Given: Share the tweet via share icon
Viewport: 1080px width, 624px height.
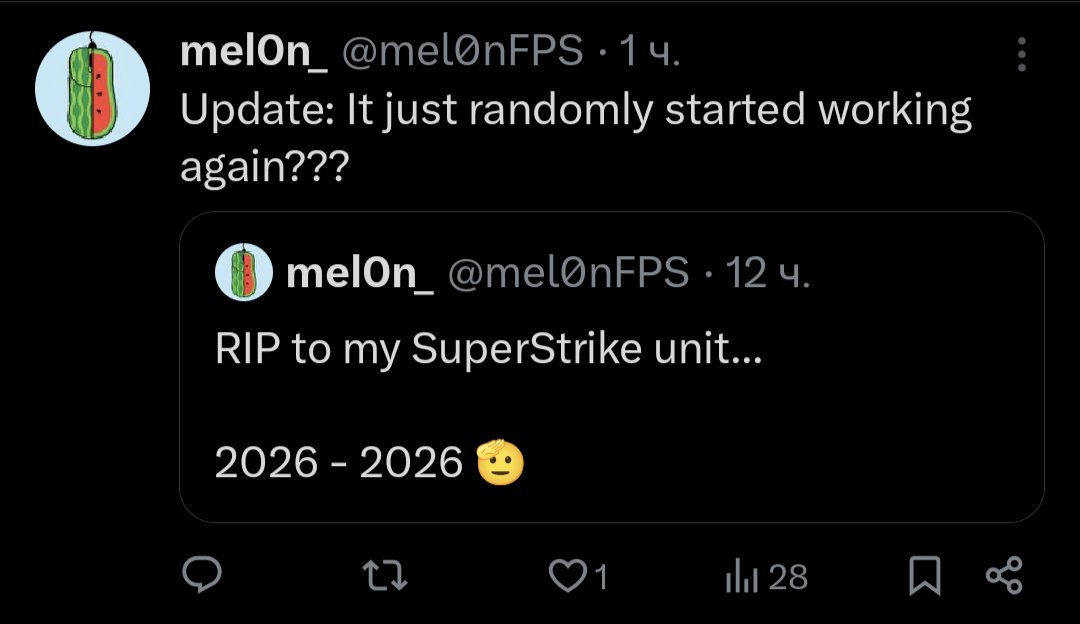Looking at the screenshot, I should point(1004,575).
